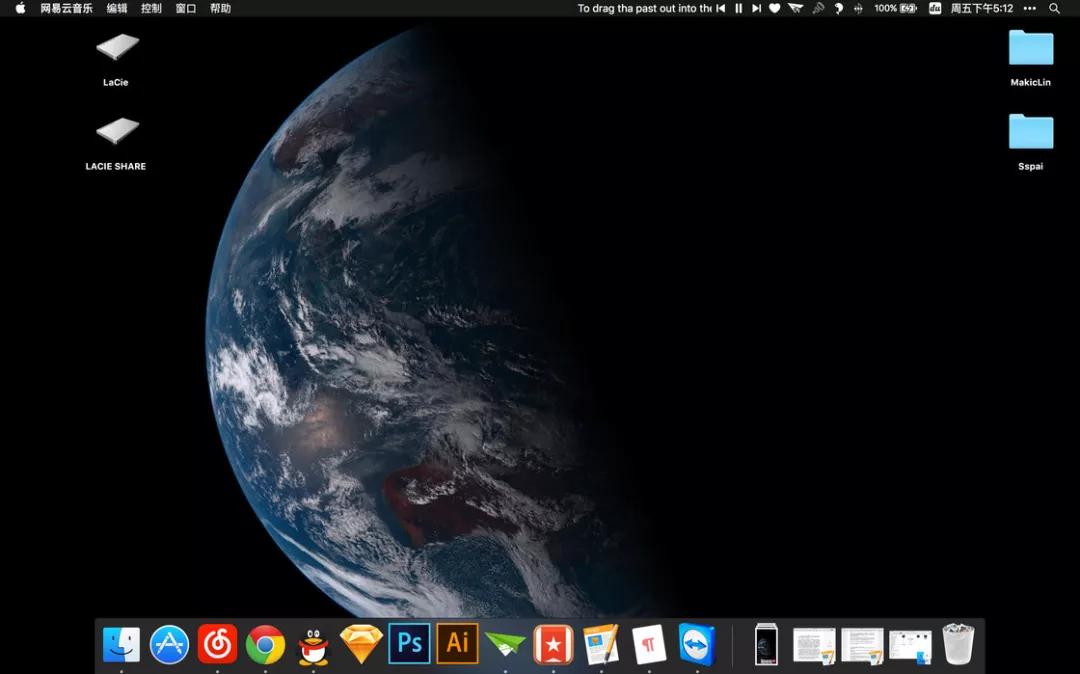The width and height of the screenshot is (1080, 674).
Task: Launch Sketch from the dock
Action: [361, 644]
